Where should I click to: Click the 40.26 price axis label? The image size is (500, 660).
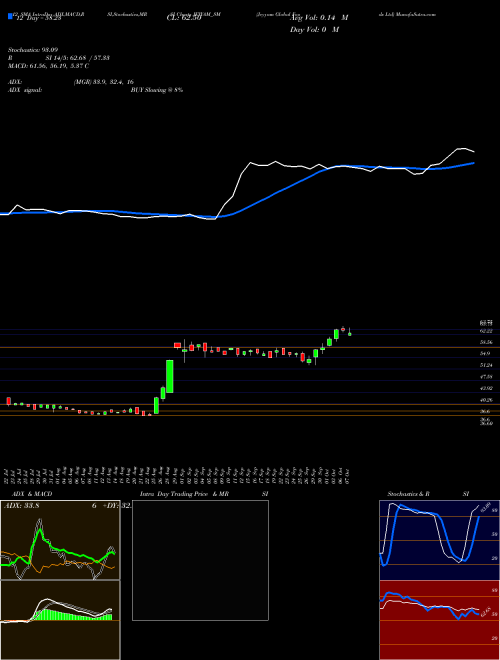(486, 400)
